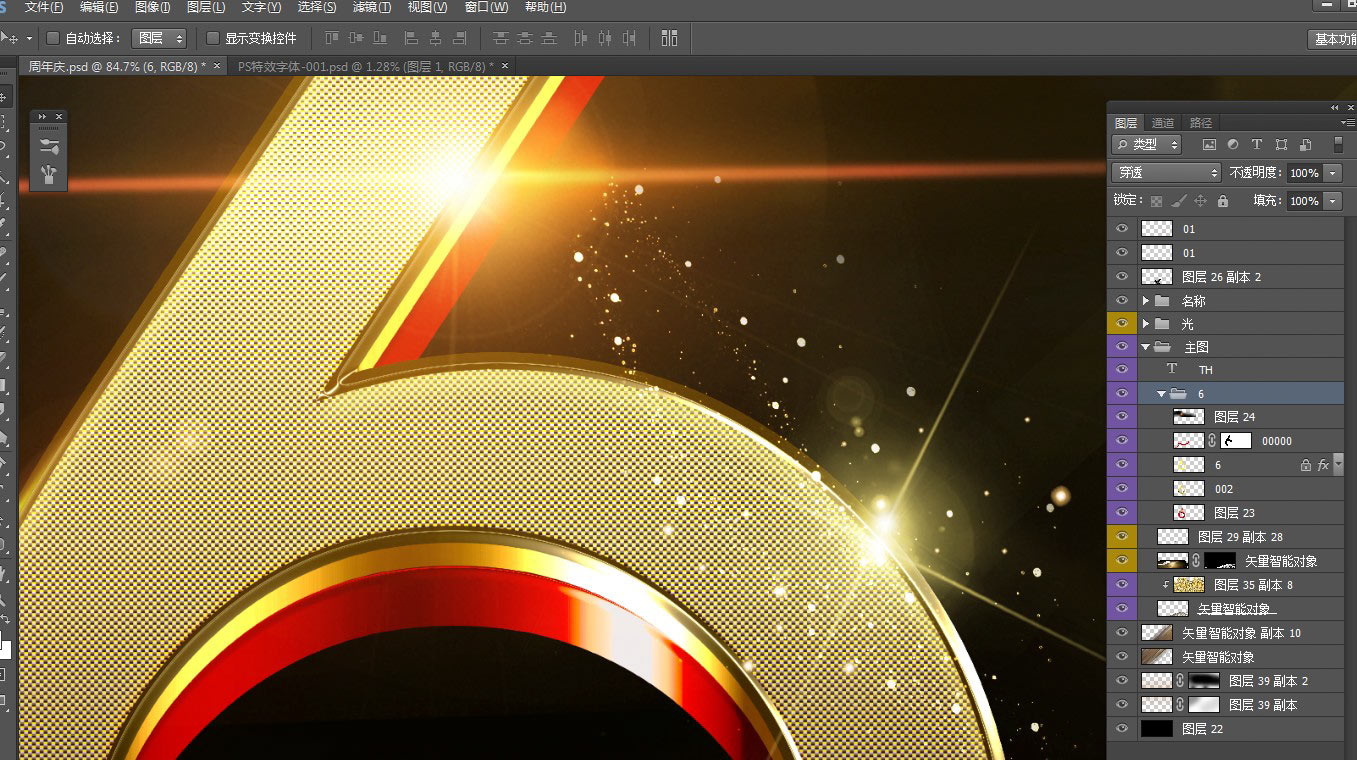Click the fx icon on layer 6

tap(1323, 465)
